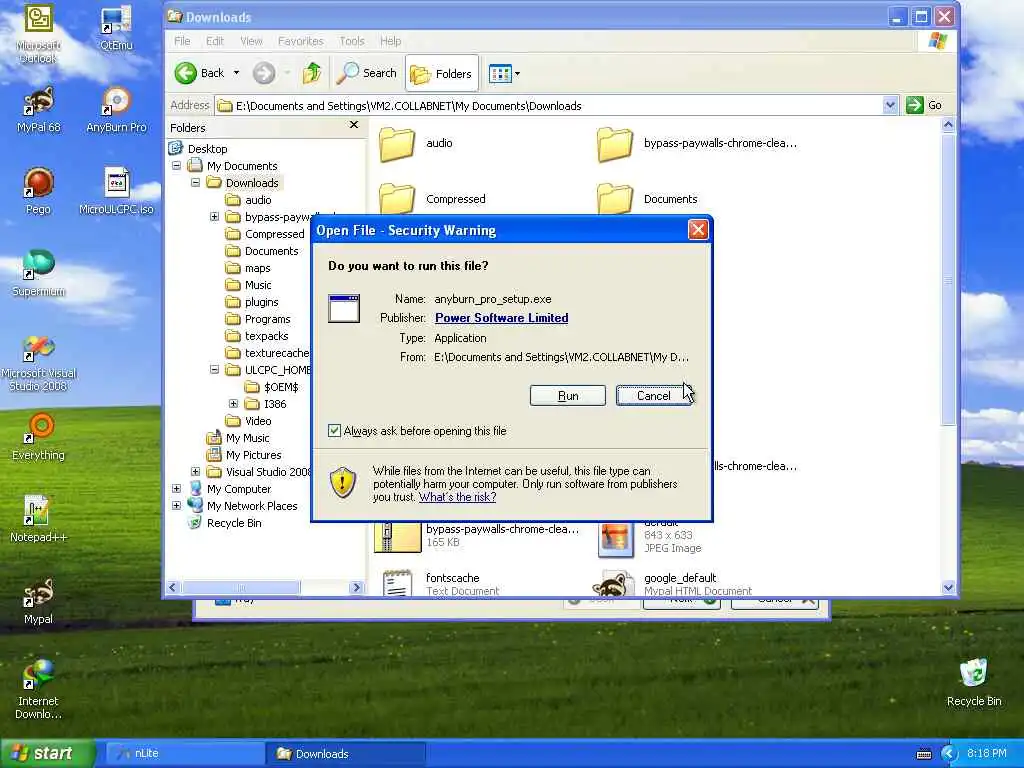Expand the Address bar dropdown

(x=889, y=105)
